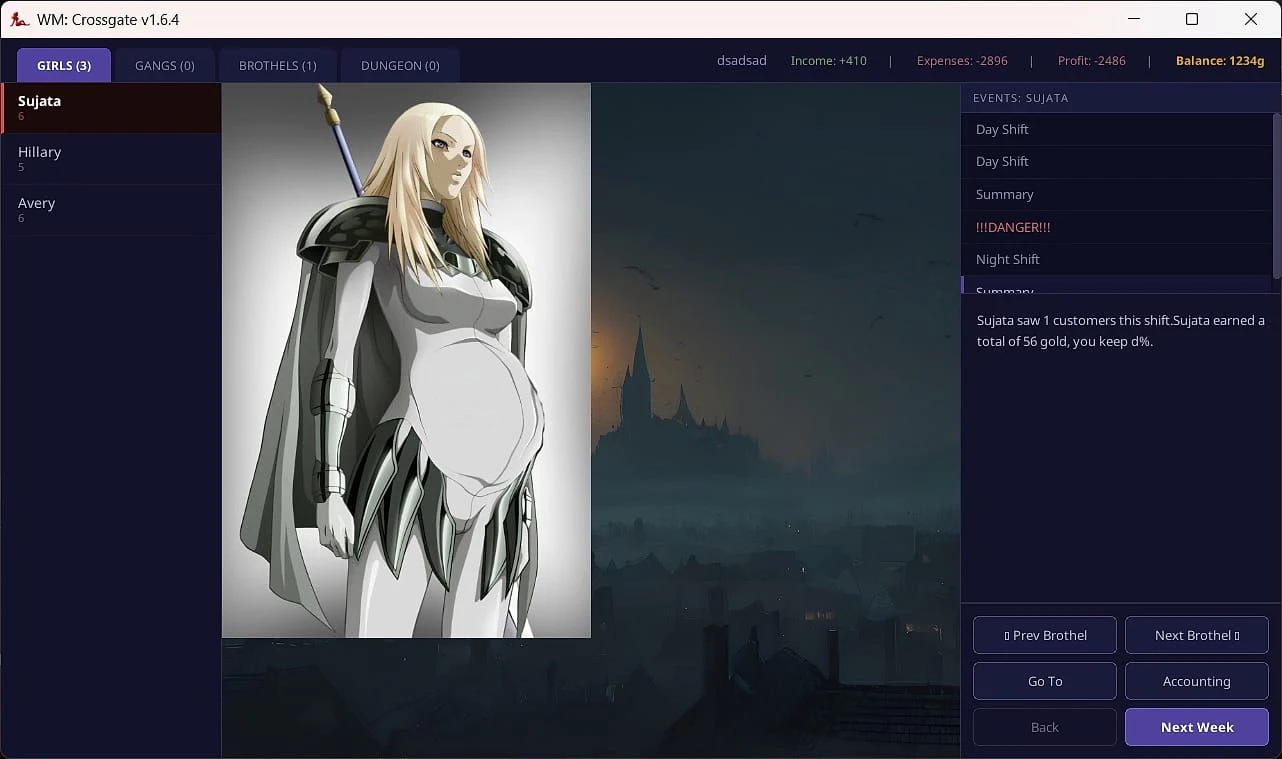Select Avery from the girls list
Image resolution: width=1282 pixels, height=759 pixels.
(x=110, y=209)
